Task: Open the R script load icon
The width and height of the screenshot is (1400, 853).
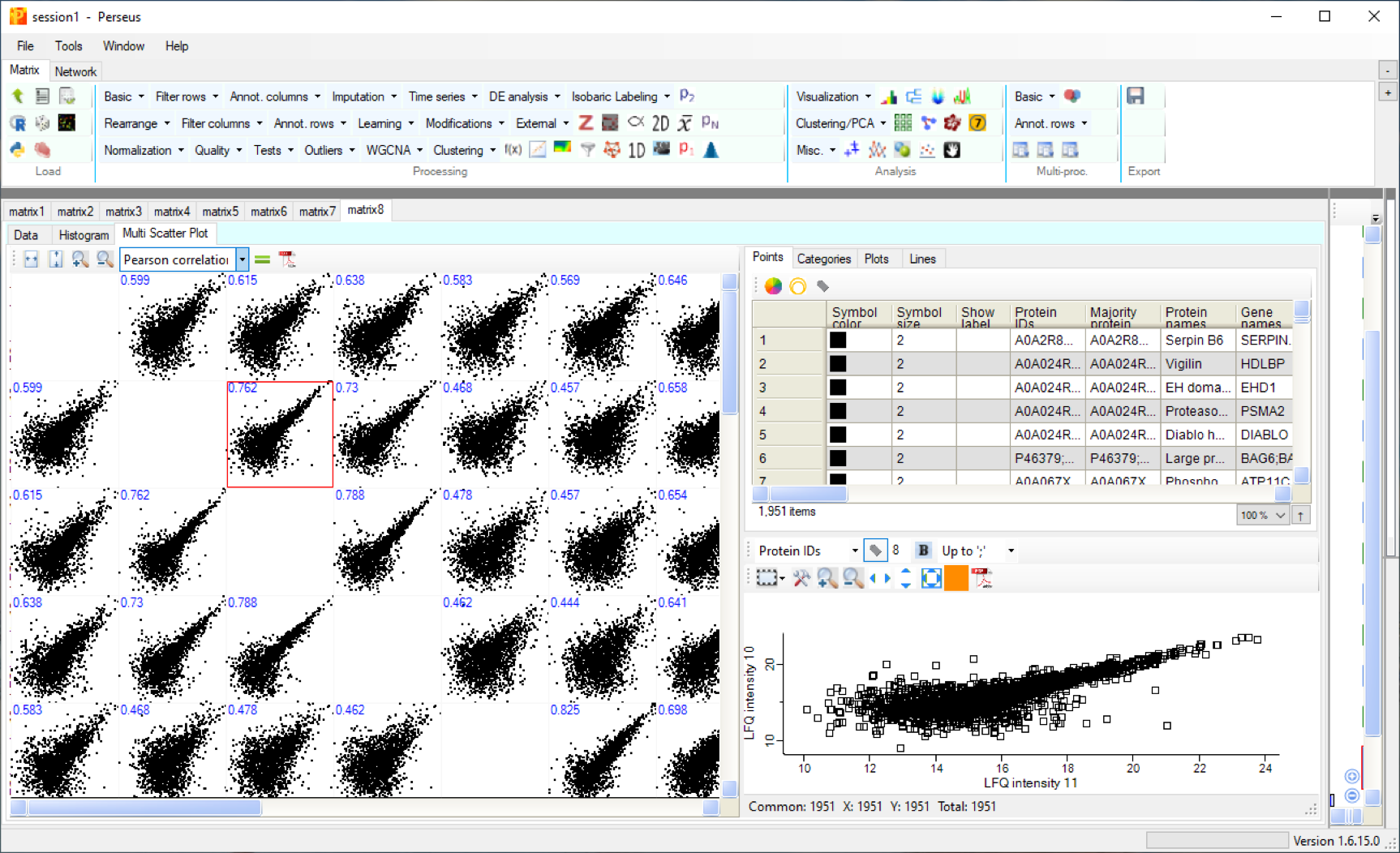Action: [x=18, y=123]
